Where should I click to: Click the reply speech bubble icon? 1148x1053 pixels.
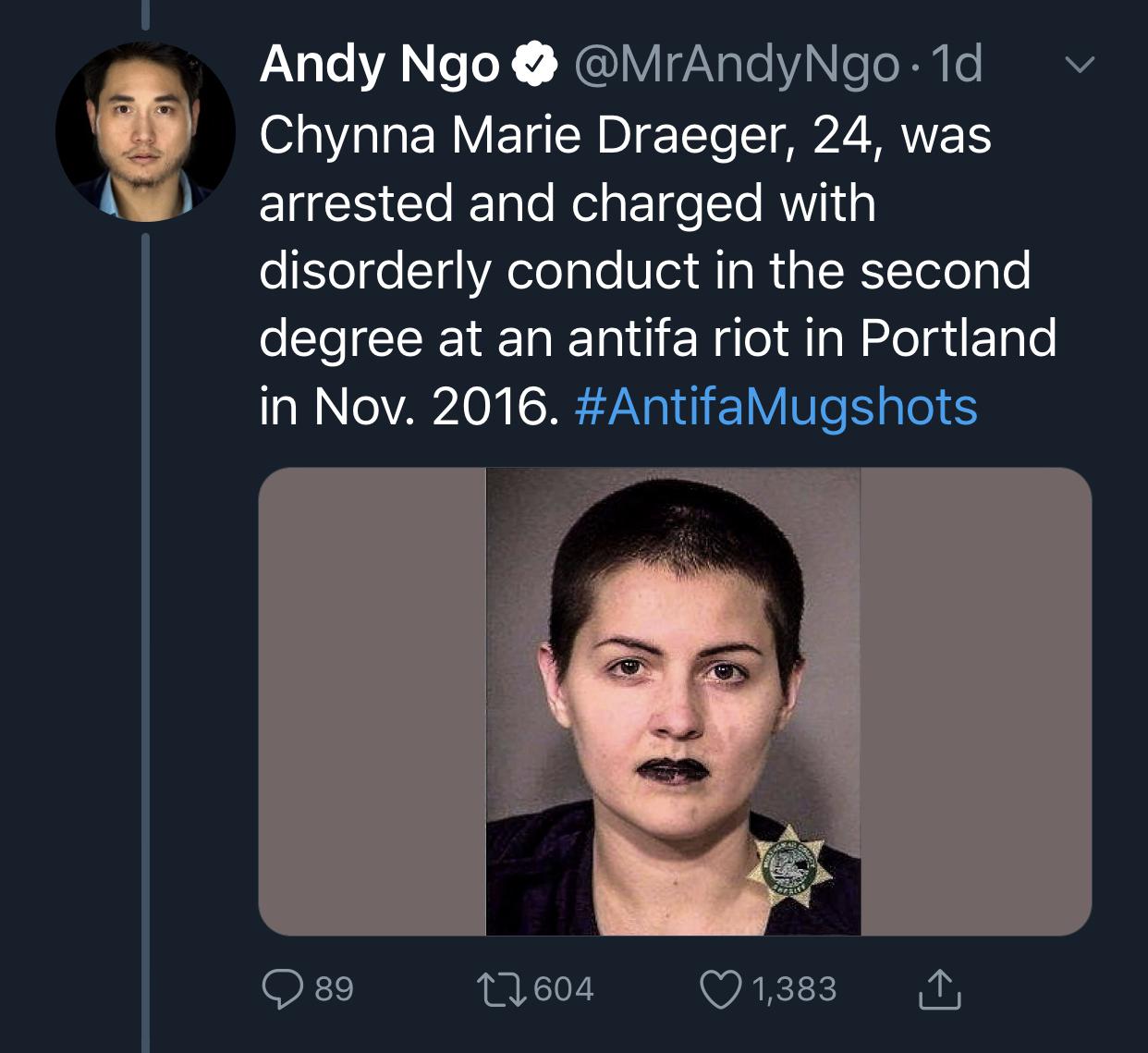point(283,988)
